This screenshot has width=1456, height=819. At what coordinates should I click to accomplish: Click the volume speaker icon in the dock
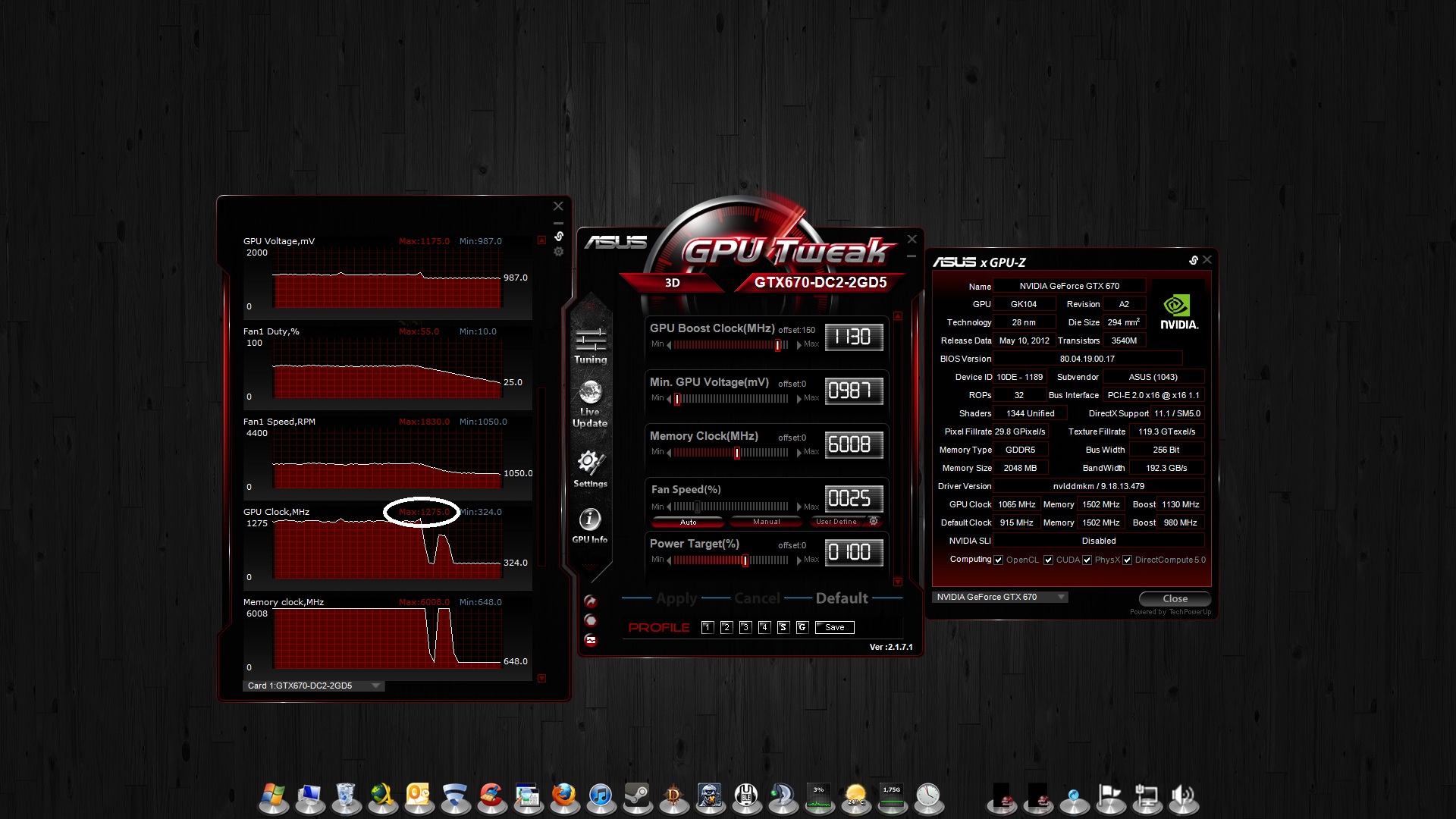1183,797
